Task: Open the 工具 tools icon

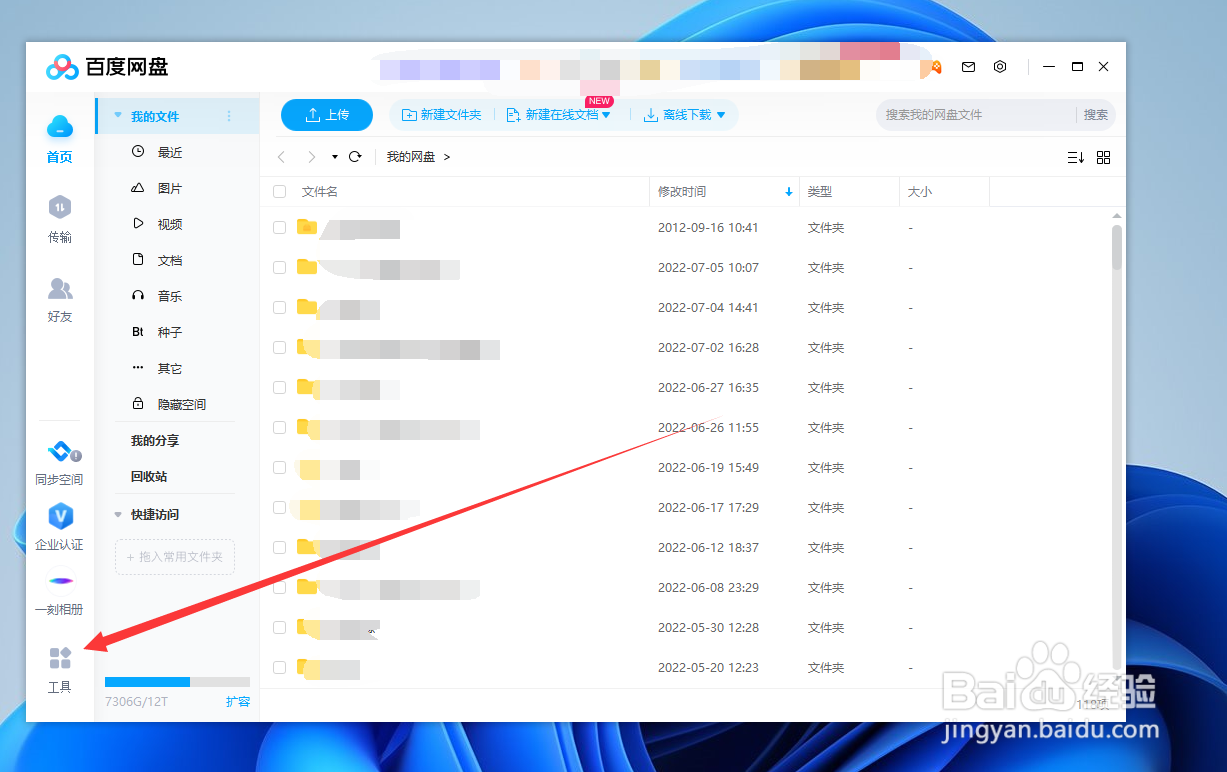Action: (x=60, y=658)
